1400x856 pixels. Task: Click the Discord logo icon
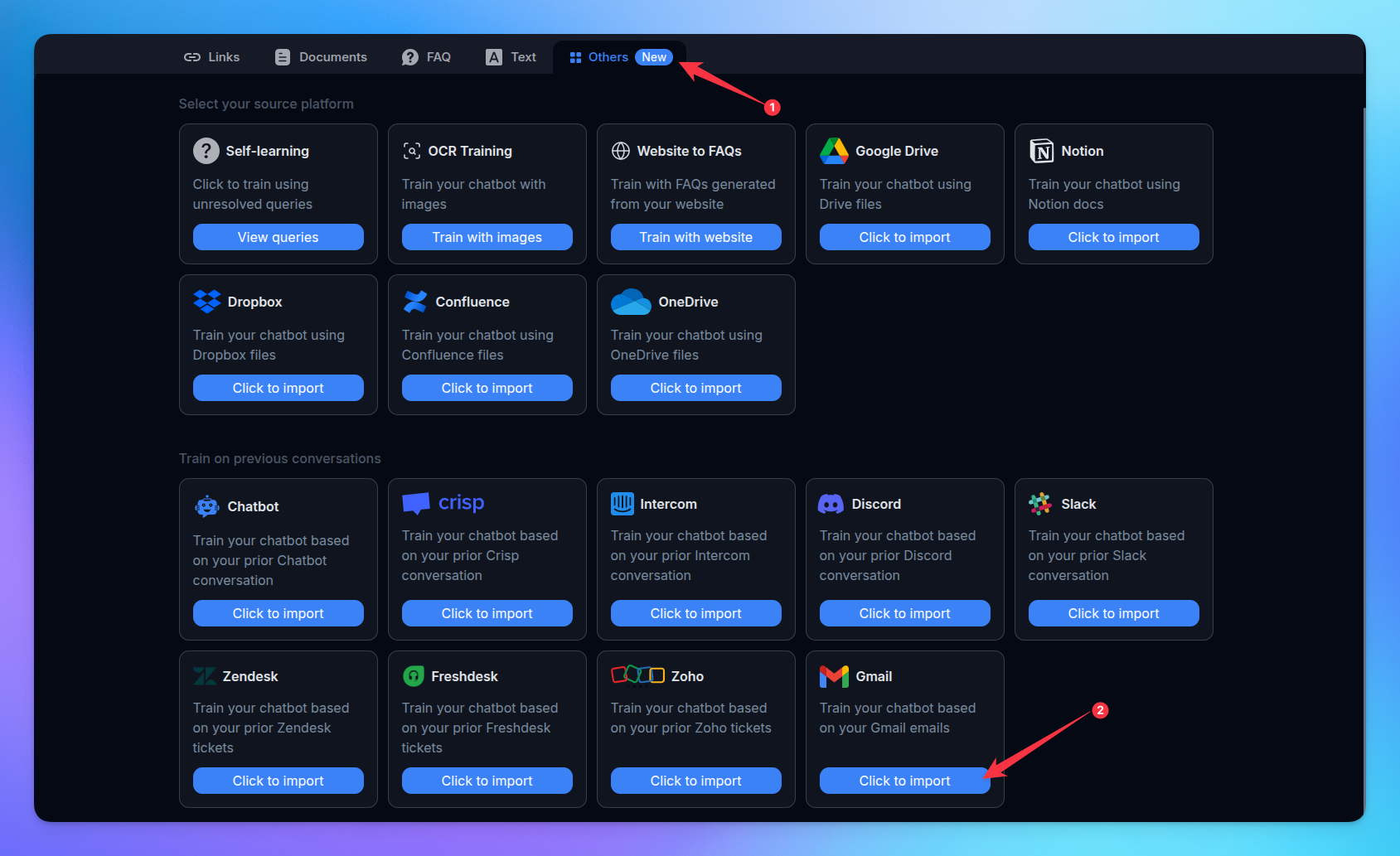point(831,504)
